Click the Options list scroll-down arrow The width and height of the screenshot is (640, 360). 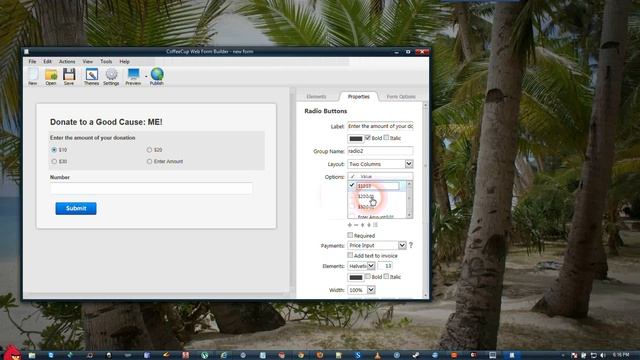[x=409, y=215]
